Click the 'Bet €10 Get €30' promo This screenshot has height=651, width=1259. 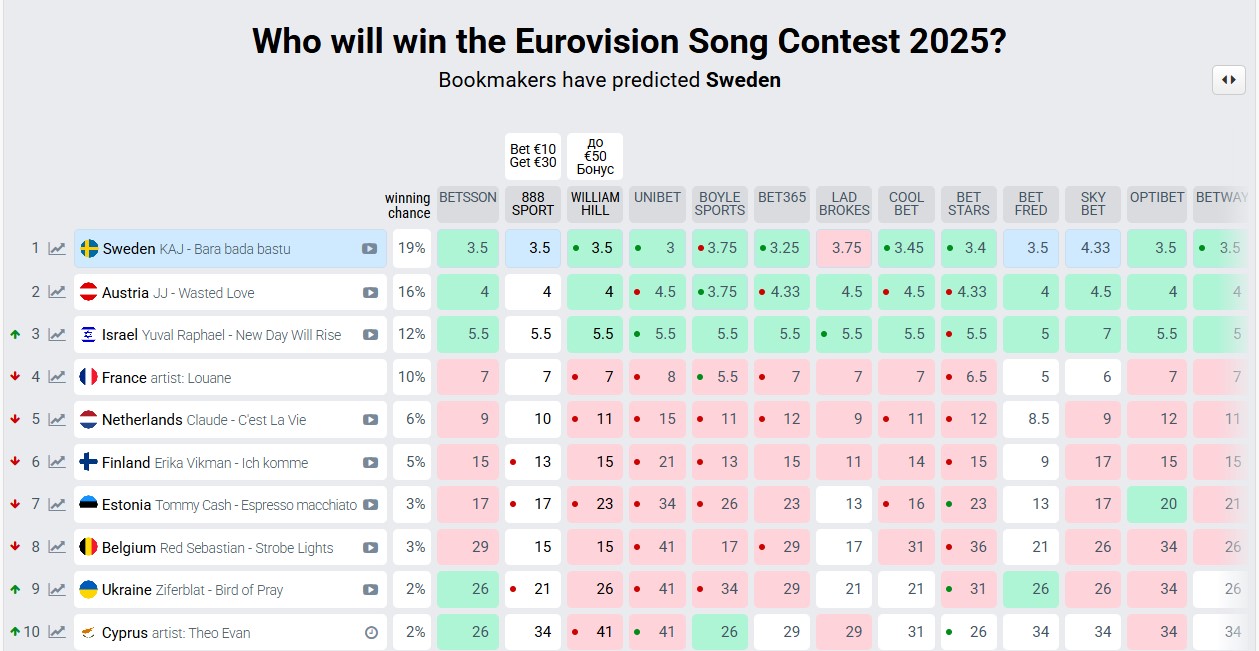[533, 156]
